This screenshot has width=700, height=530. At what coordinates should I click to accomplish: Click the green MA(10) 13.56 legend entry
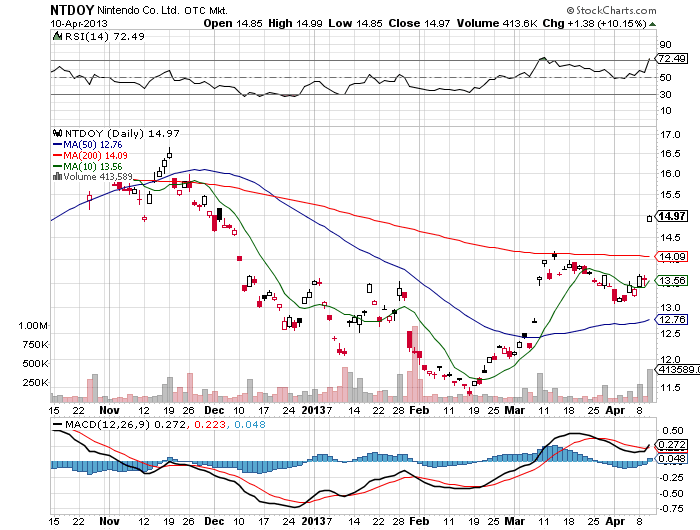tap(87, 166)
